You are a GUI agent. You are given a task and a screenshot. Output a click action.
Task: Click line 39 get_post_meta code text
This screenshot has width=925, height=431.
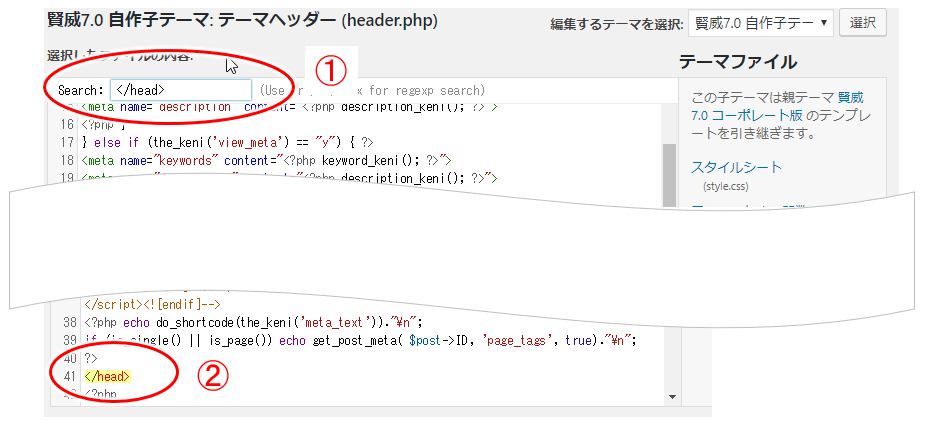360,341
